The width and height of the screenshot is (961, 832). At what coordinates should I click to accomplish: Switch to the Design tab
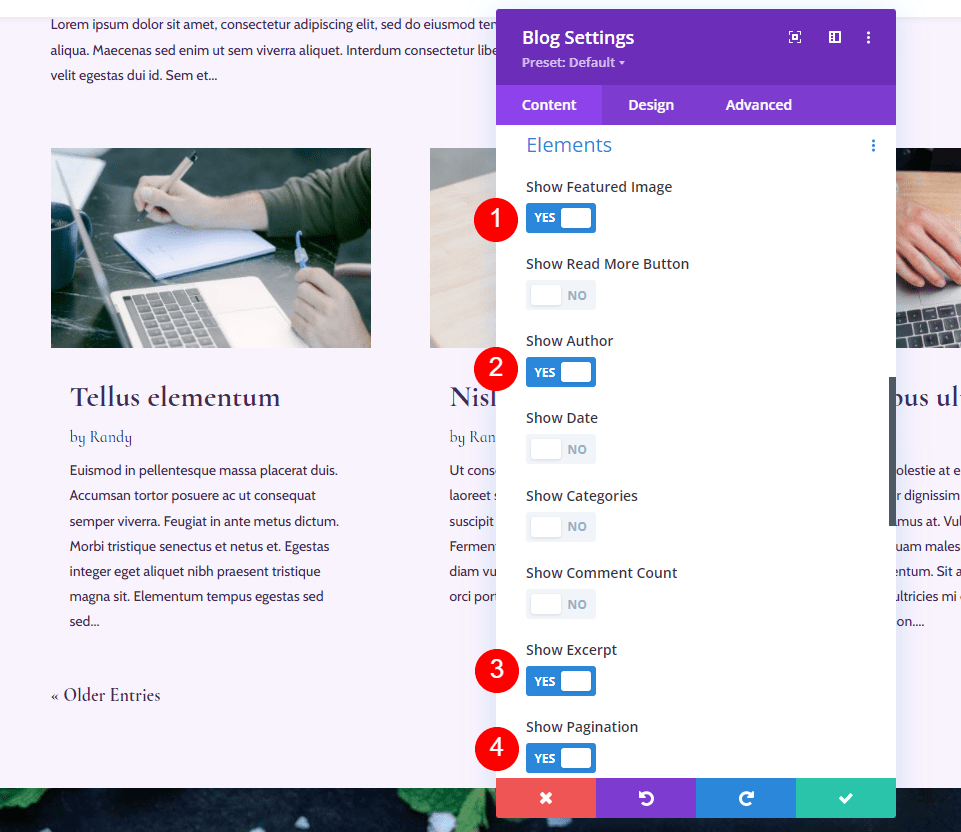pyautogui.click(x=650, y=104)
